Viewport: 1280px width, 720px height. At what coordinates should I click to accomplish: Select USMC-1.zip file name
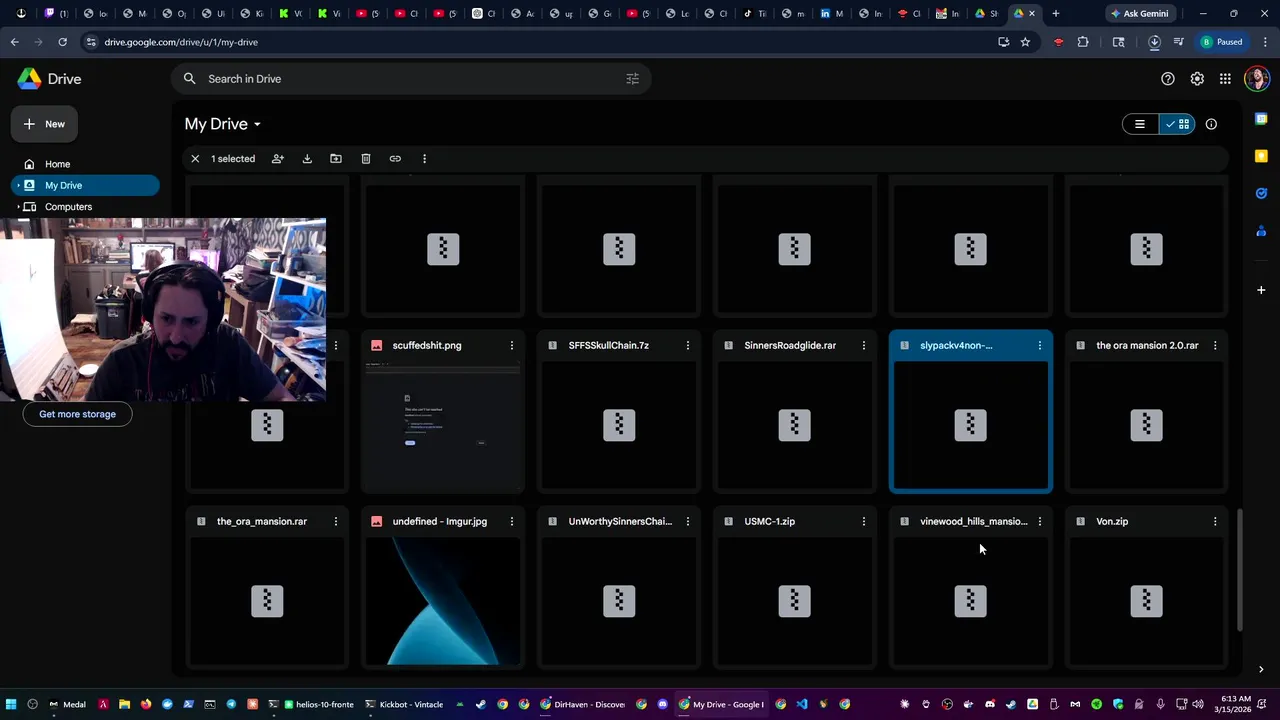click(769, 521)
